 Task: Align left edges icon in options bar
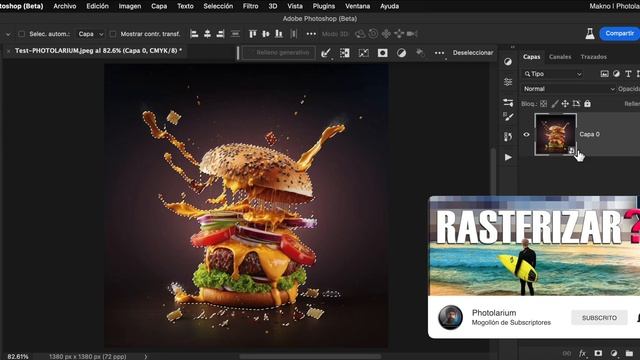[x=194, y=34]
